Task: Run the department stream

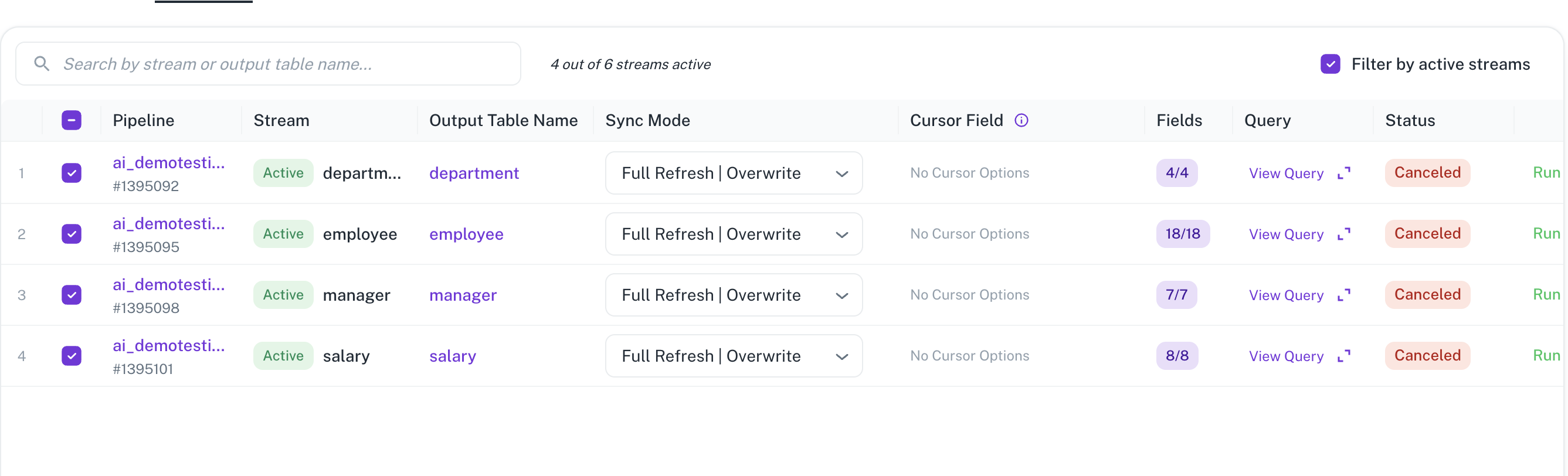Action: coord(1546,173)
